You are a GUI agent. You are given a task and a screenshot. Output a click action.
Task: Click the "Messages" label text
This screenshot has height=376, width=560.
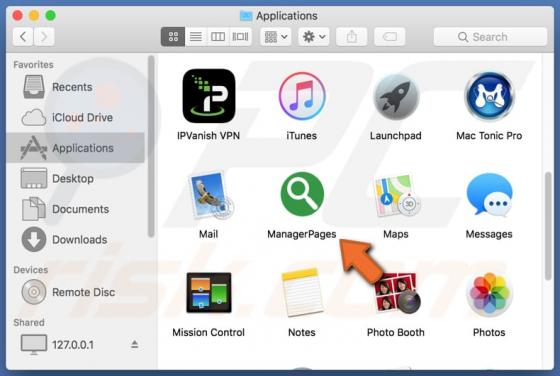tap(489, 234)
